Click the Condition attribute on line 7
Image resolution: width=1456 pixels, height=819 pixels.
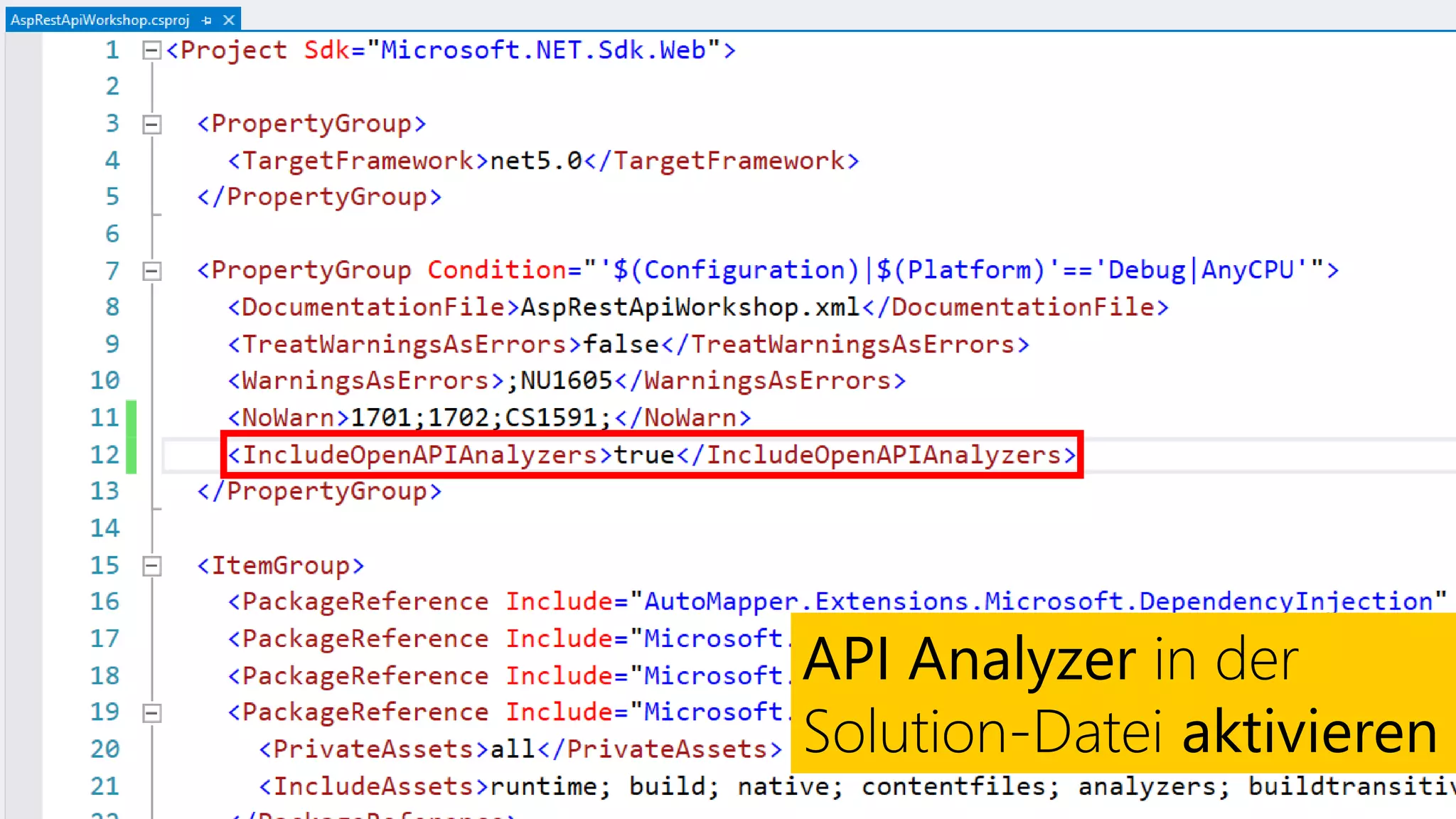(x=497, y=270)
